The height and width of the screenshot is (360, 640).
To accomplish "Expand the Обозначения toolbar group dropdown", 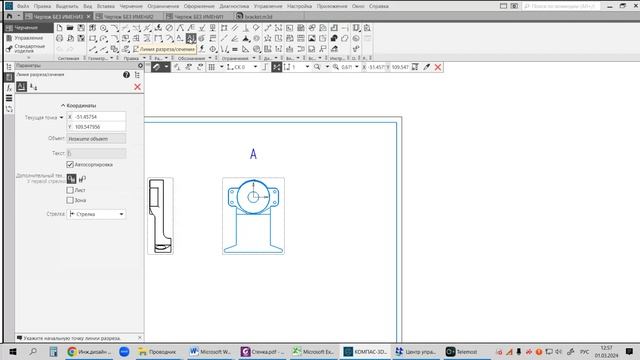I will (x=210, y=58).
